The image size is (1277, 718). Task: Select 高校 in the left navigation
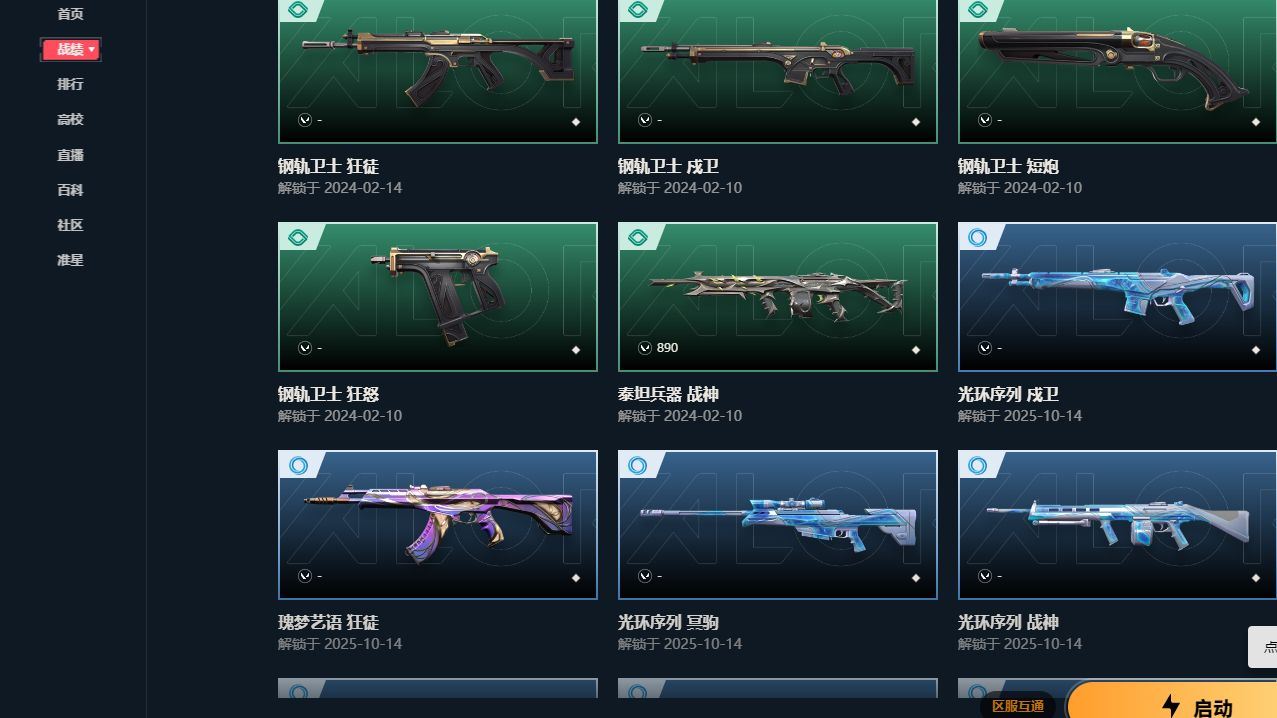(x=70, y=119)
